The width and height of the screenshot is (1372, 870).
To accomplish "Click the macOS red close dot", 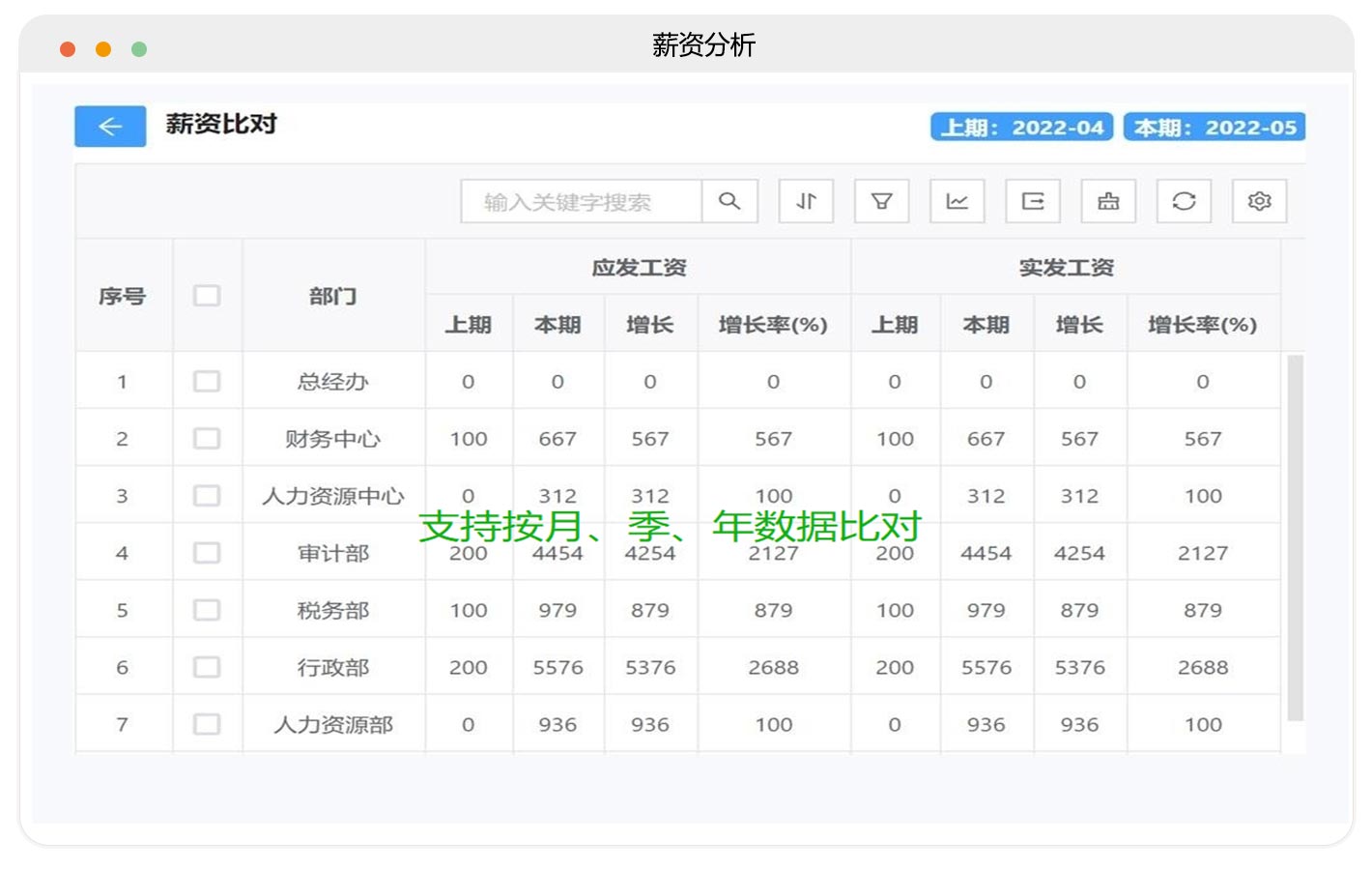I will pos(68,49).
